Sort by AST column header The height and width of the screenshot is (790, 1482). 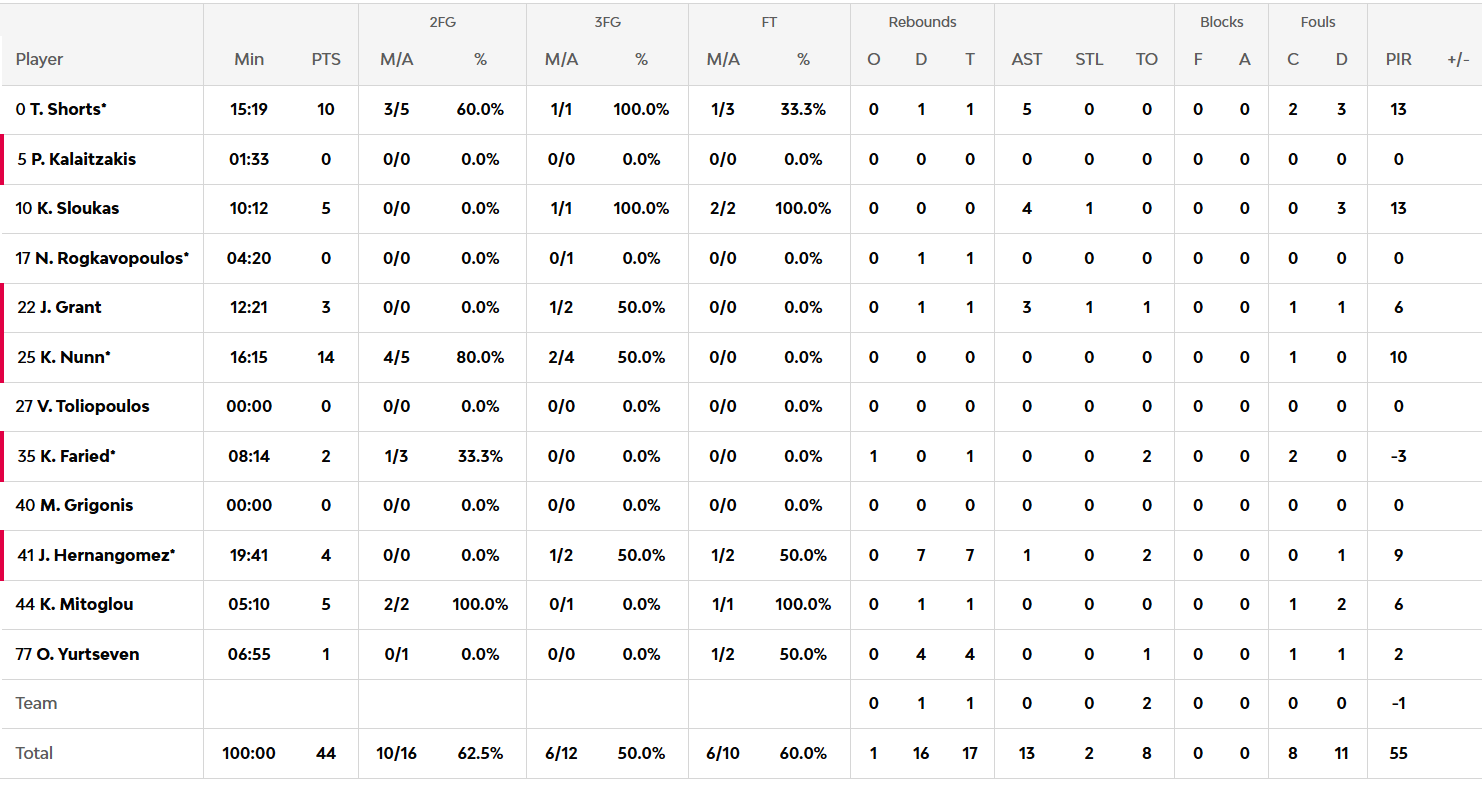[x=1026, y=59]
